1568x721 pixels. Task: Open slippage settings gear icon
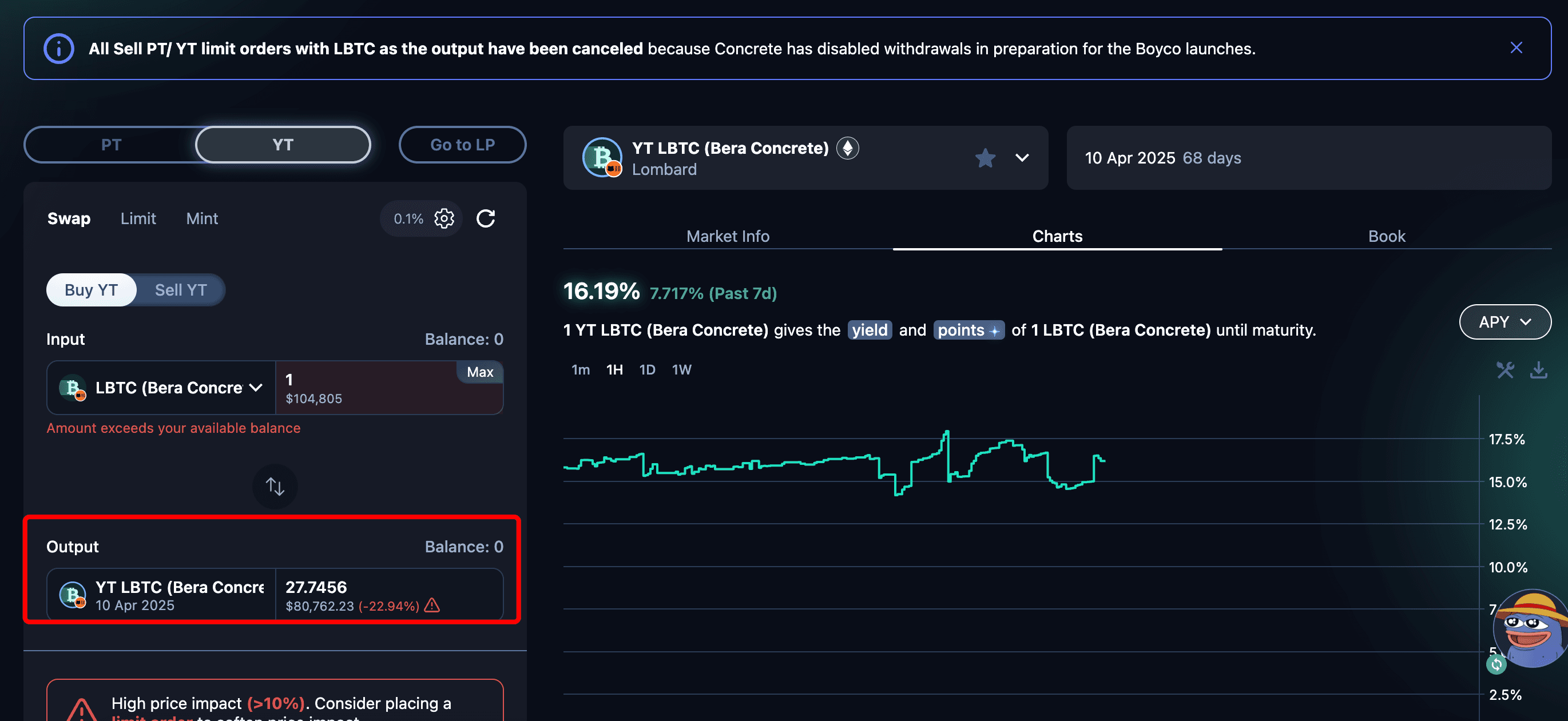(444, 218)
